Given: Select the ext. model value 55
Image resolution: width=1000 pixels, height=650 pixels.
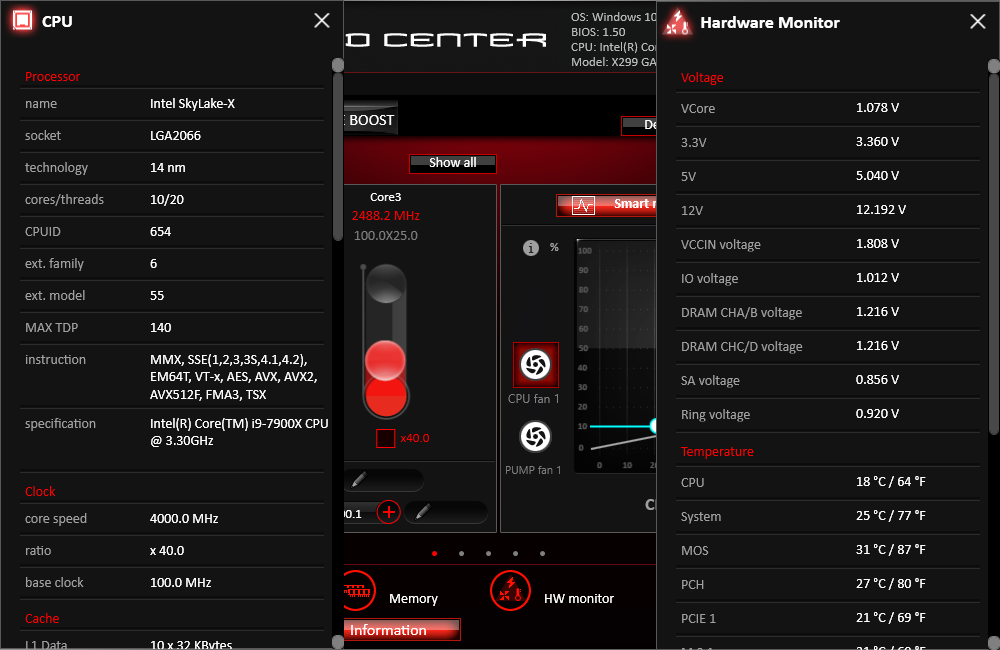Looking at the screenshot, I should tap(157, 295).
